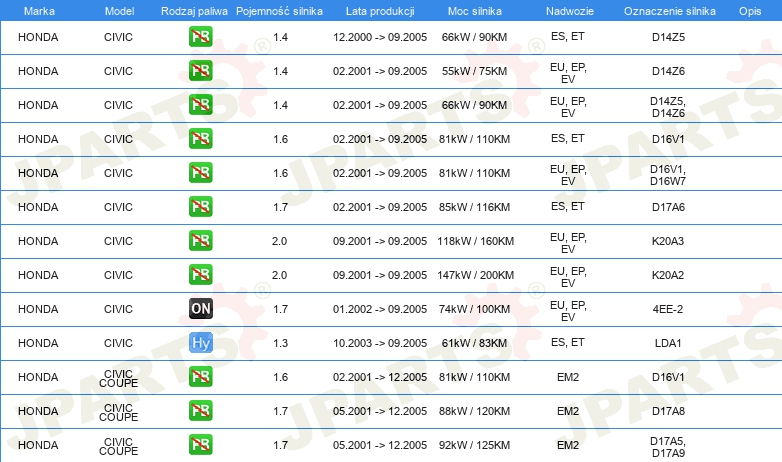Click engine code LDA1 cell
The image size is (782, 462).
pos(668,343)
